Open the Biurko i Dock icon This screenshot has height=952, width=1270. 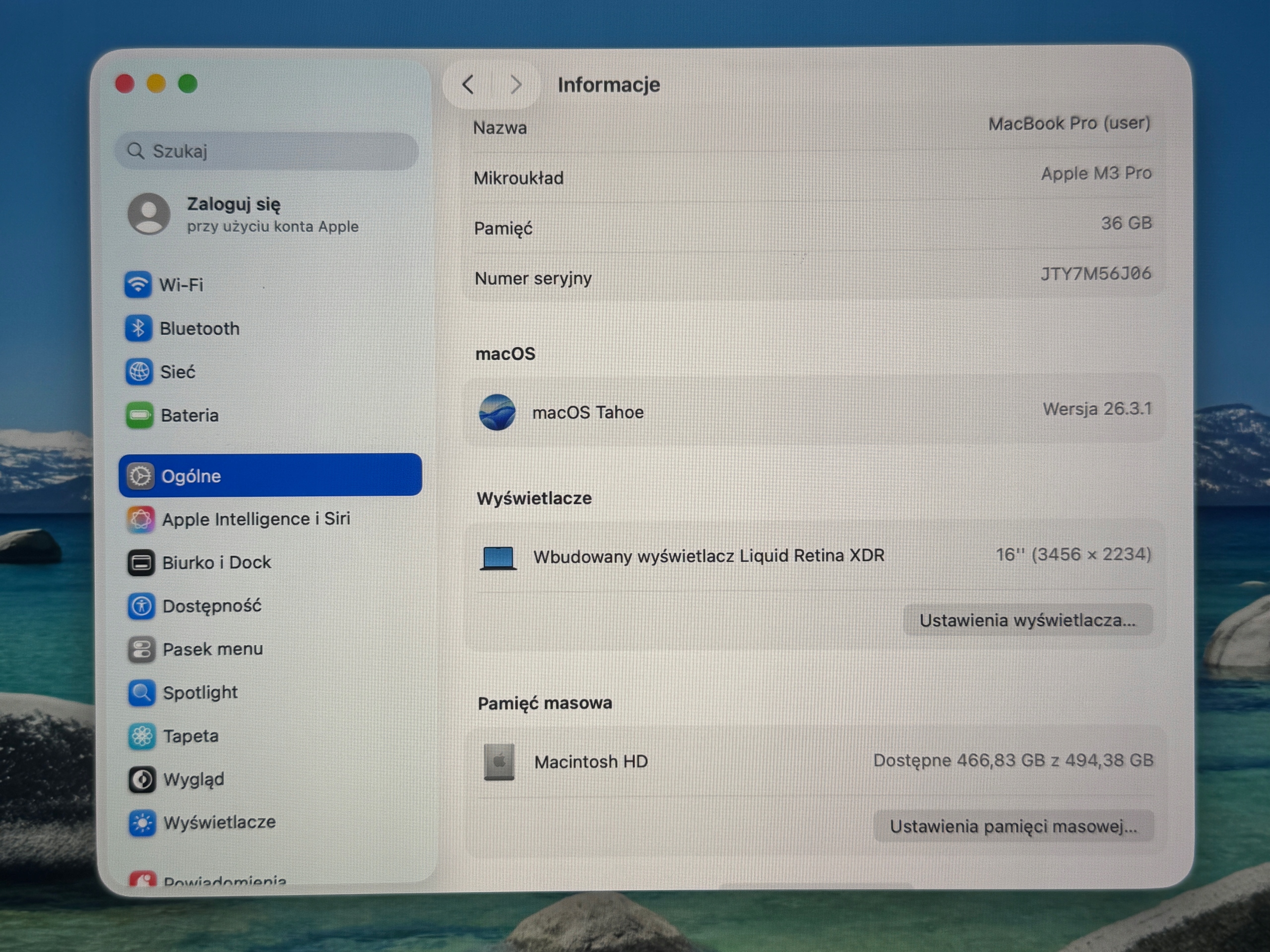(141, 563)
